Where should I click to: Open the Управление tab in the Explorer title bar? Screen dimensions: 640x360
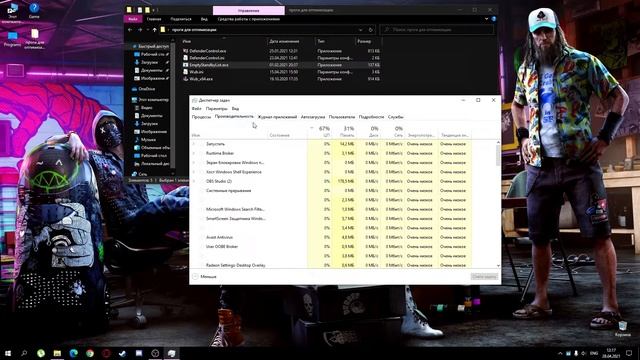(249, 10)
